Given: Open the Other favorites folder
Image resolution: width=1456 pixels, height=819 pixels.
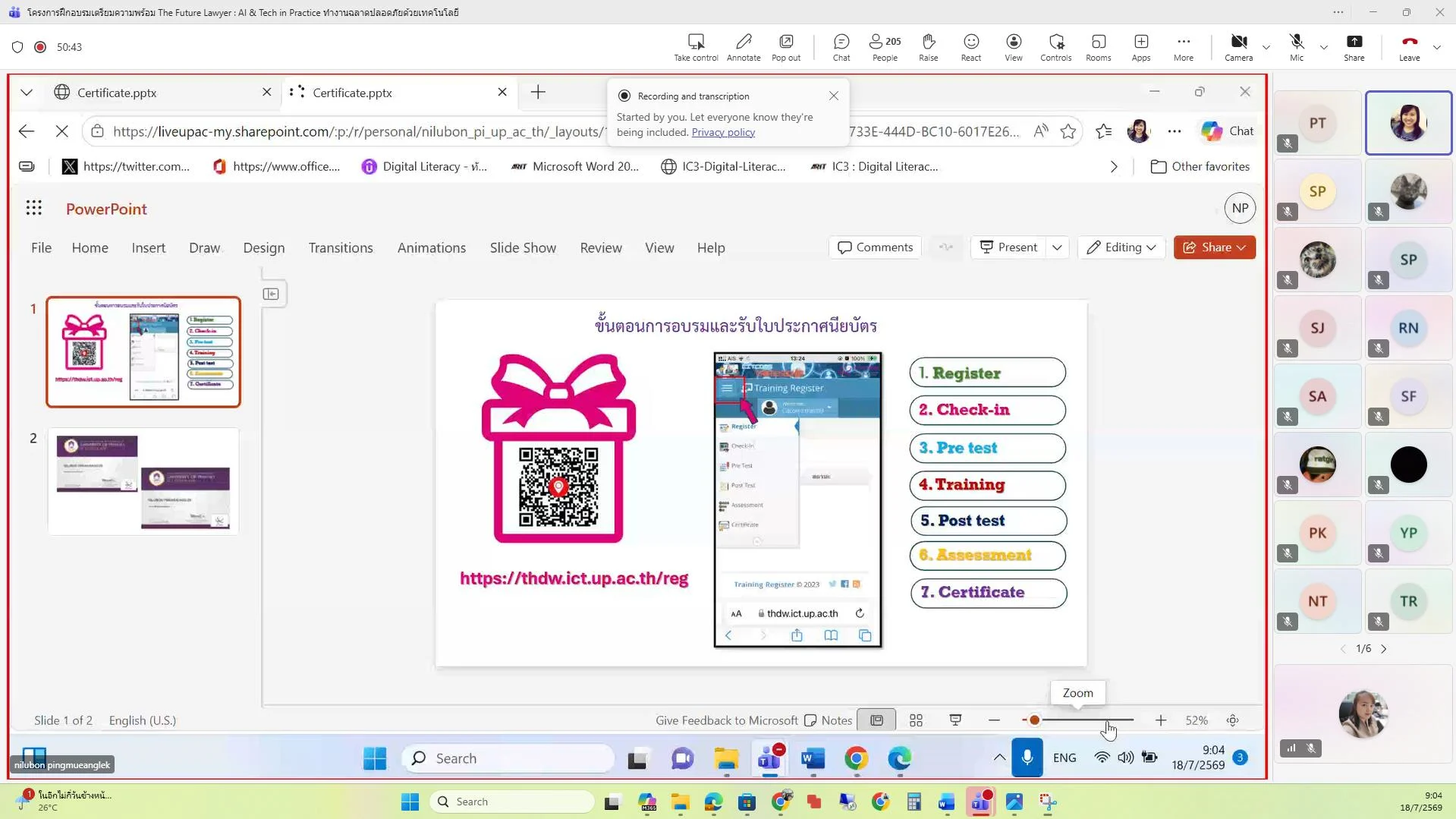Looking at the screenshot, I should [x=1200, y=167].
